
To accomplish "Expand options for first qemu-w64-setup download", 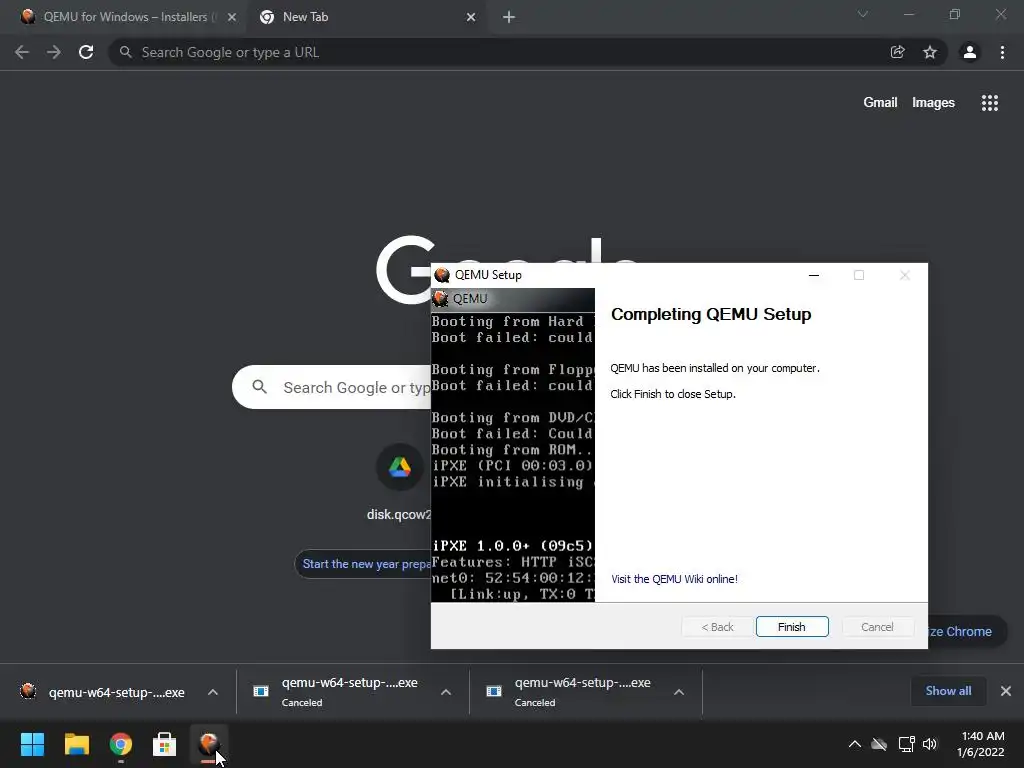I will (x=213, y=692).
